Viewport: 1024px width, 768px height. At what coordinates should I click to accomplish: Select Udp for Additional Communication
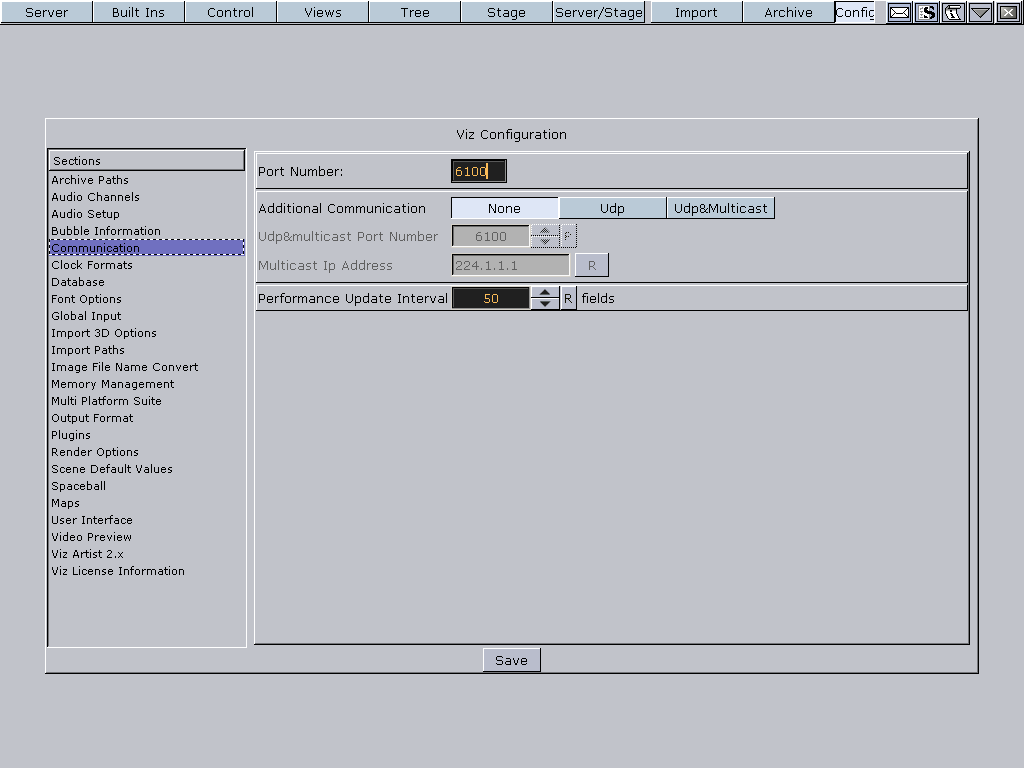coord(612,208)
